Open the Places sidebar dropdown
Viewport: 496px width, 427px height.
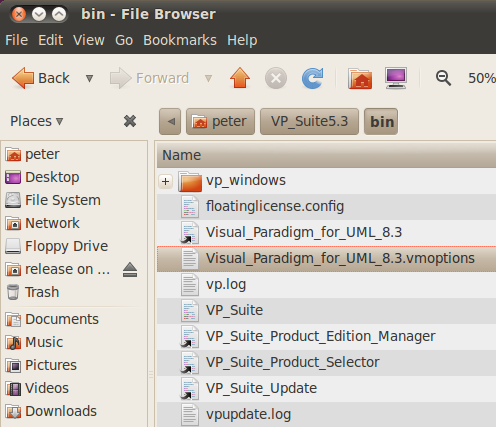(x=36, y=121)
